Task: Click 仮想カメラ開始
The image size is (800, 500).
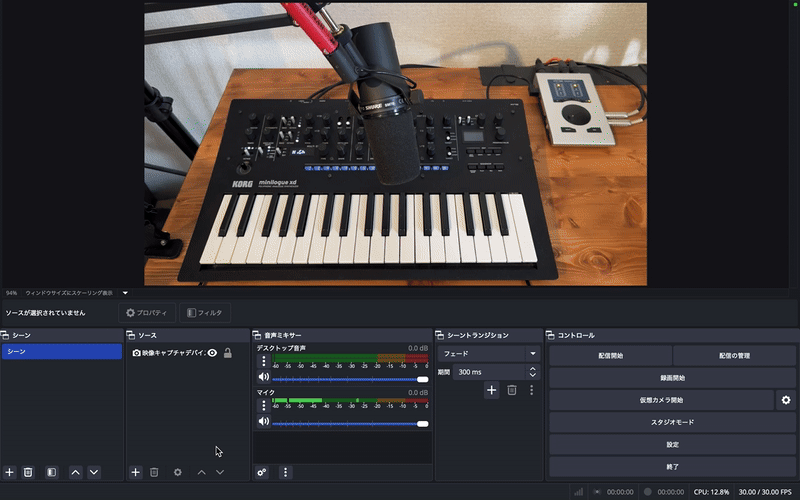Action: [662, 400]
